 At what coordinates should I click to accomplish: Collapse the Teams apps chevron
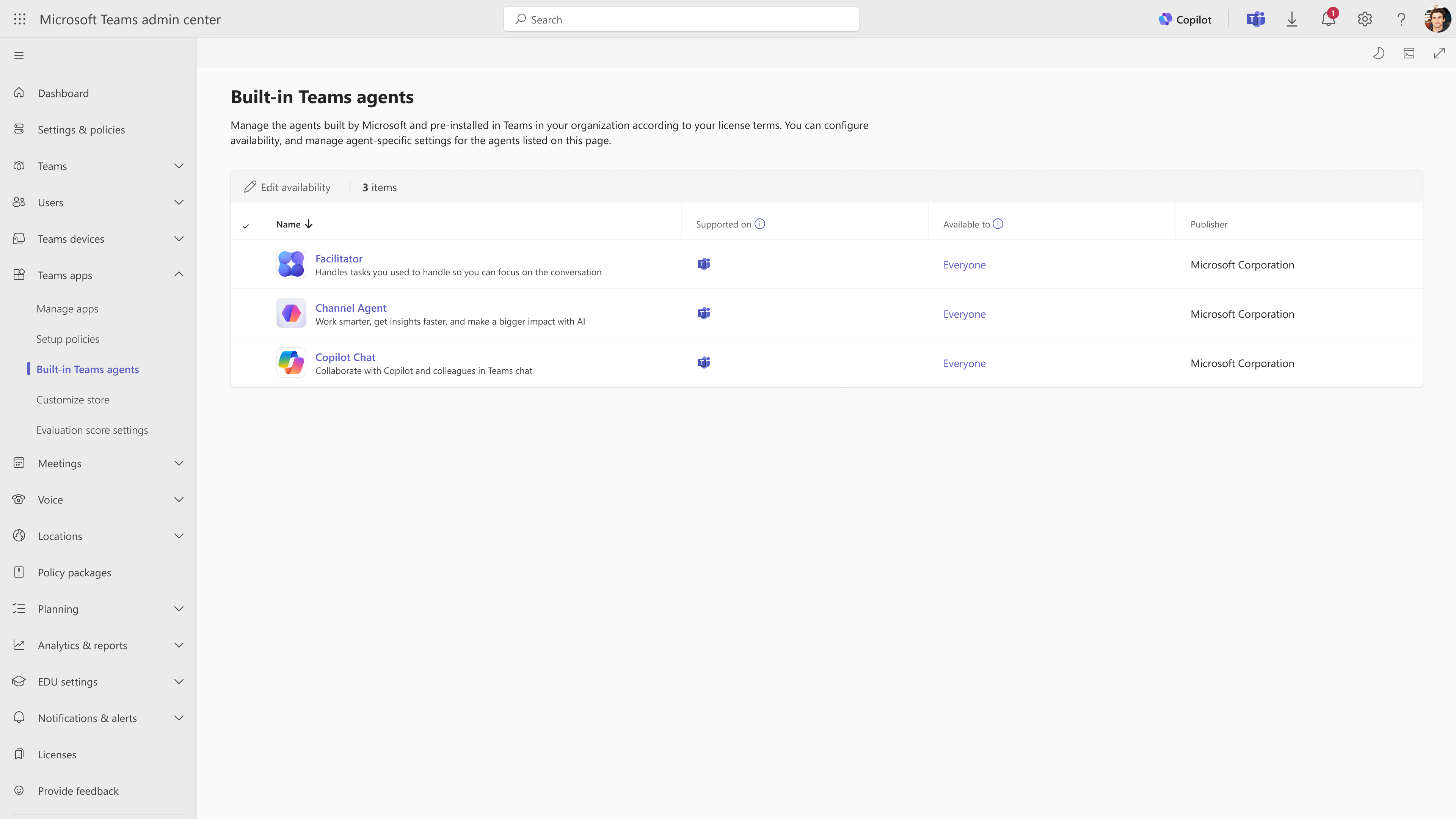179,275
